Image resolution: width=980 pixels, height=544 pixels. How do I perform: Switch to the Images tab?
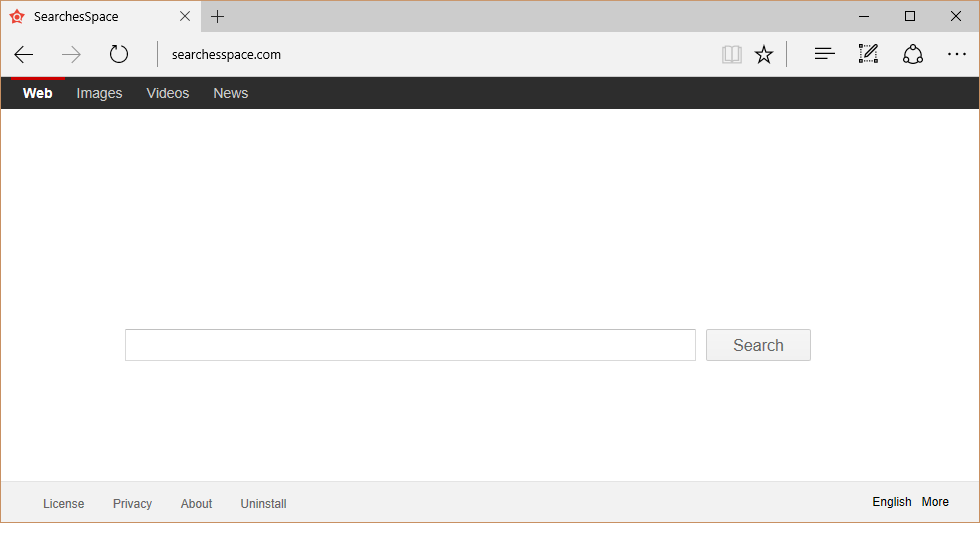pos(99,93)
